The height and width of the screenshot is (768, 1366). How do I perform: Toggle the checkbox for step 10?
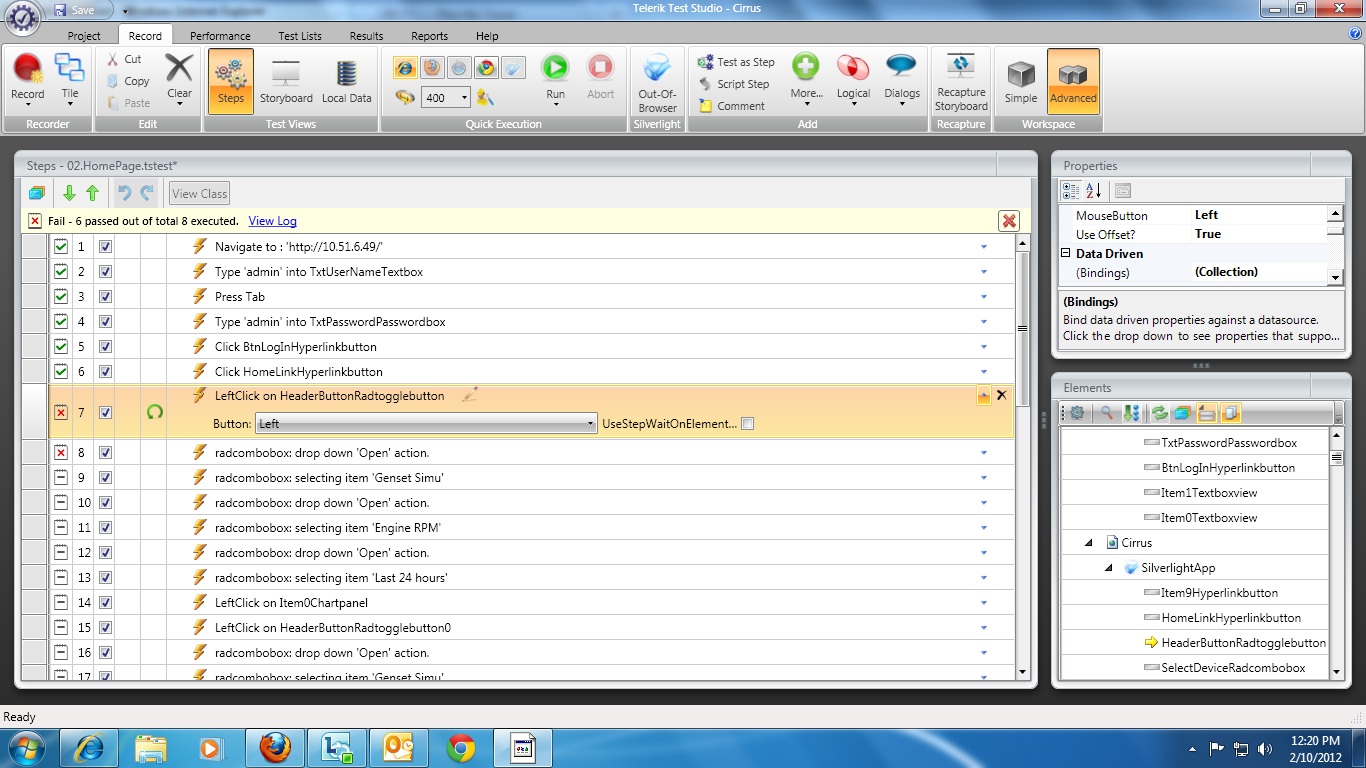point(105,502)
